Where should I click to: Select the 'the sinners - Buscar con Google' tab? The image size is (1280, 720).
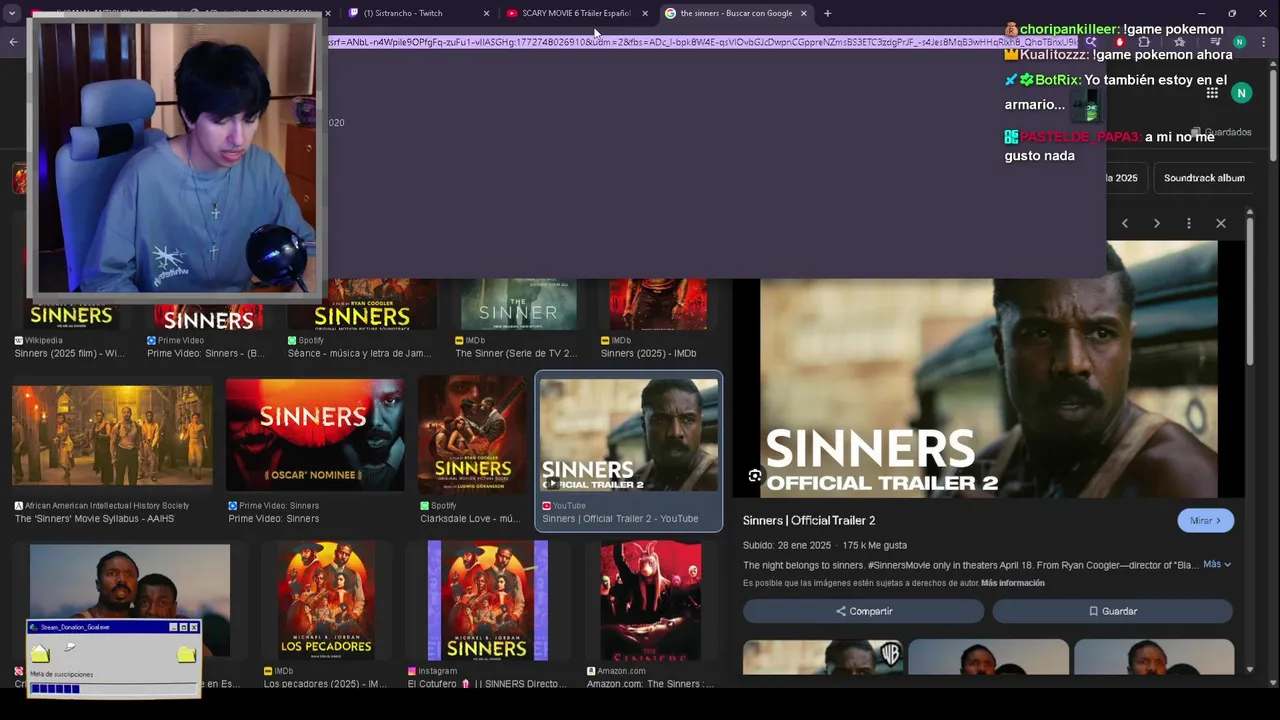[736, 13]
